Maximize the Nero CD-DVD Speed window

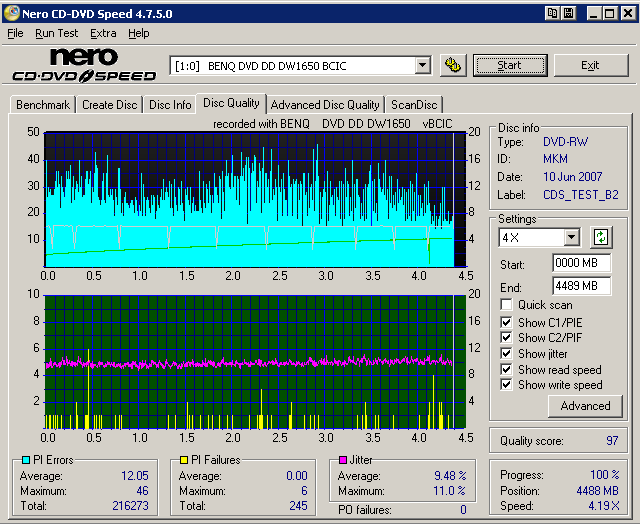610,12
